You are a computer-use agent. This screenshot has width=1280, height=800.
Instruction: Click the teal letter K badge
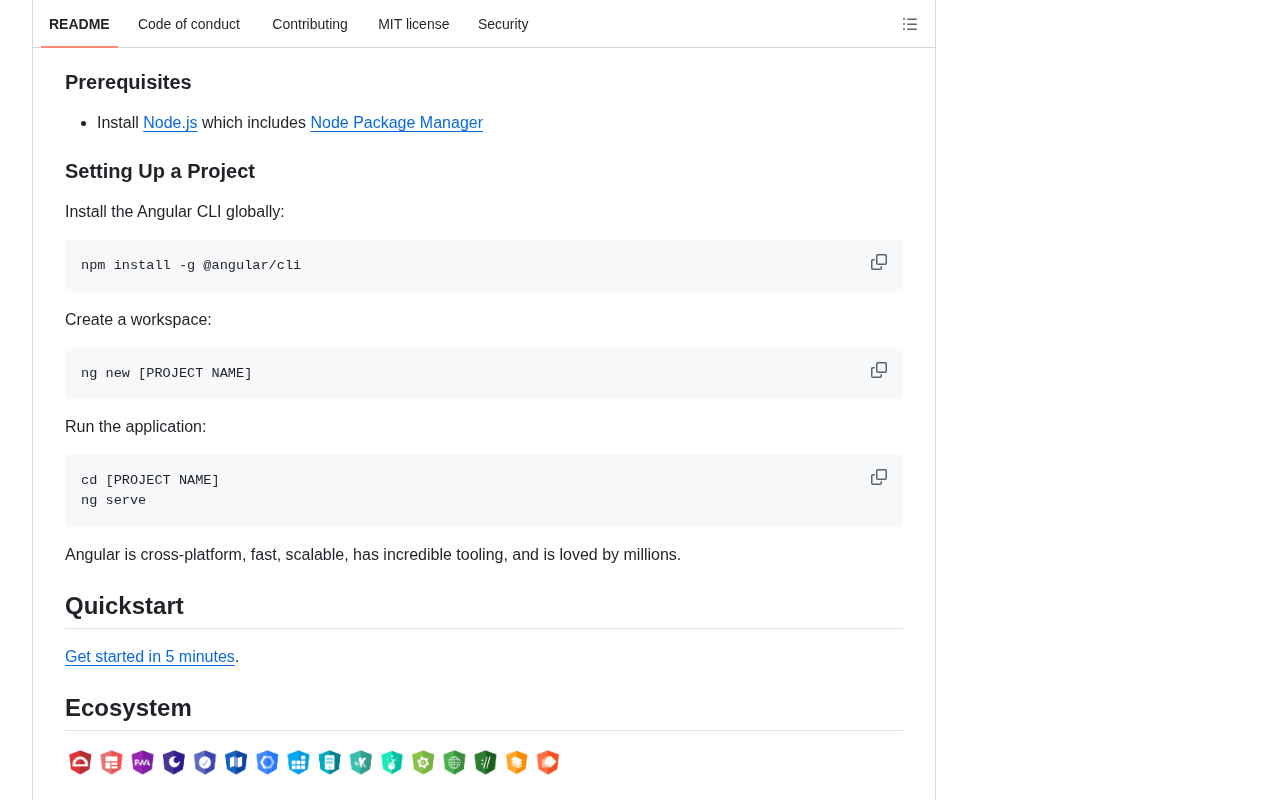coord(360,762)
